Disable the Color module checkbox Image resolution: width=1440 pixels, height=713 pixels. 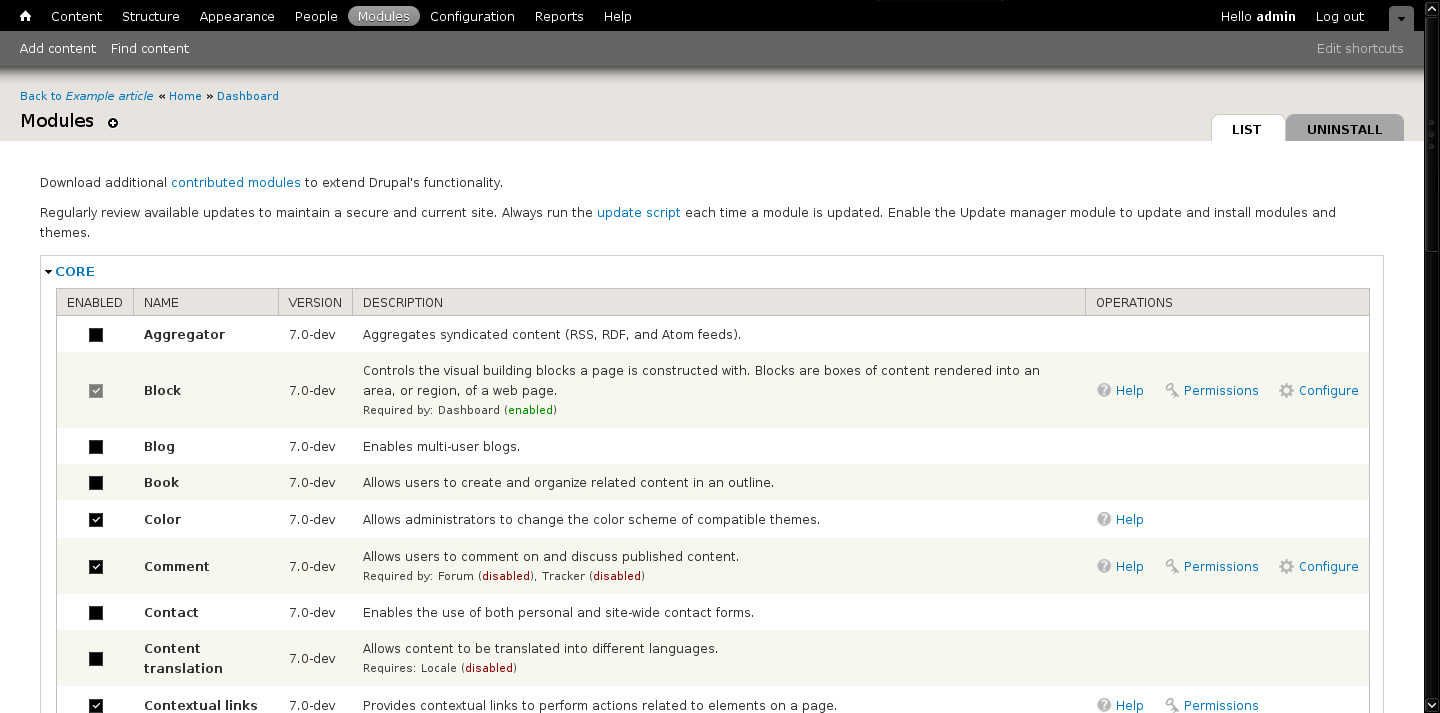click(96, 520)
